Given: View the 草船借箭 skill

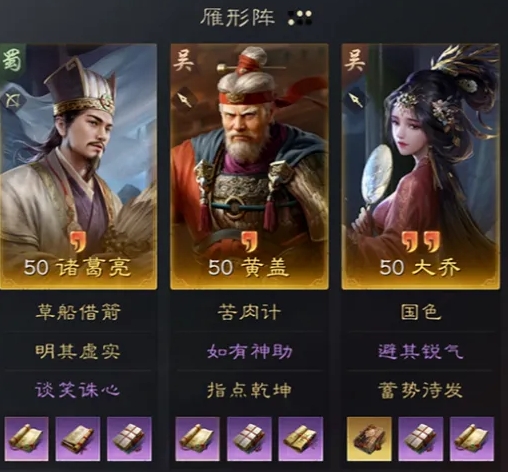Looking at the screenshot, I should 78,312.
